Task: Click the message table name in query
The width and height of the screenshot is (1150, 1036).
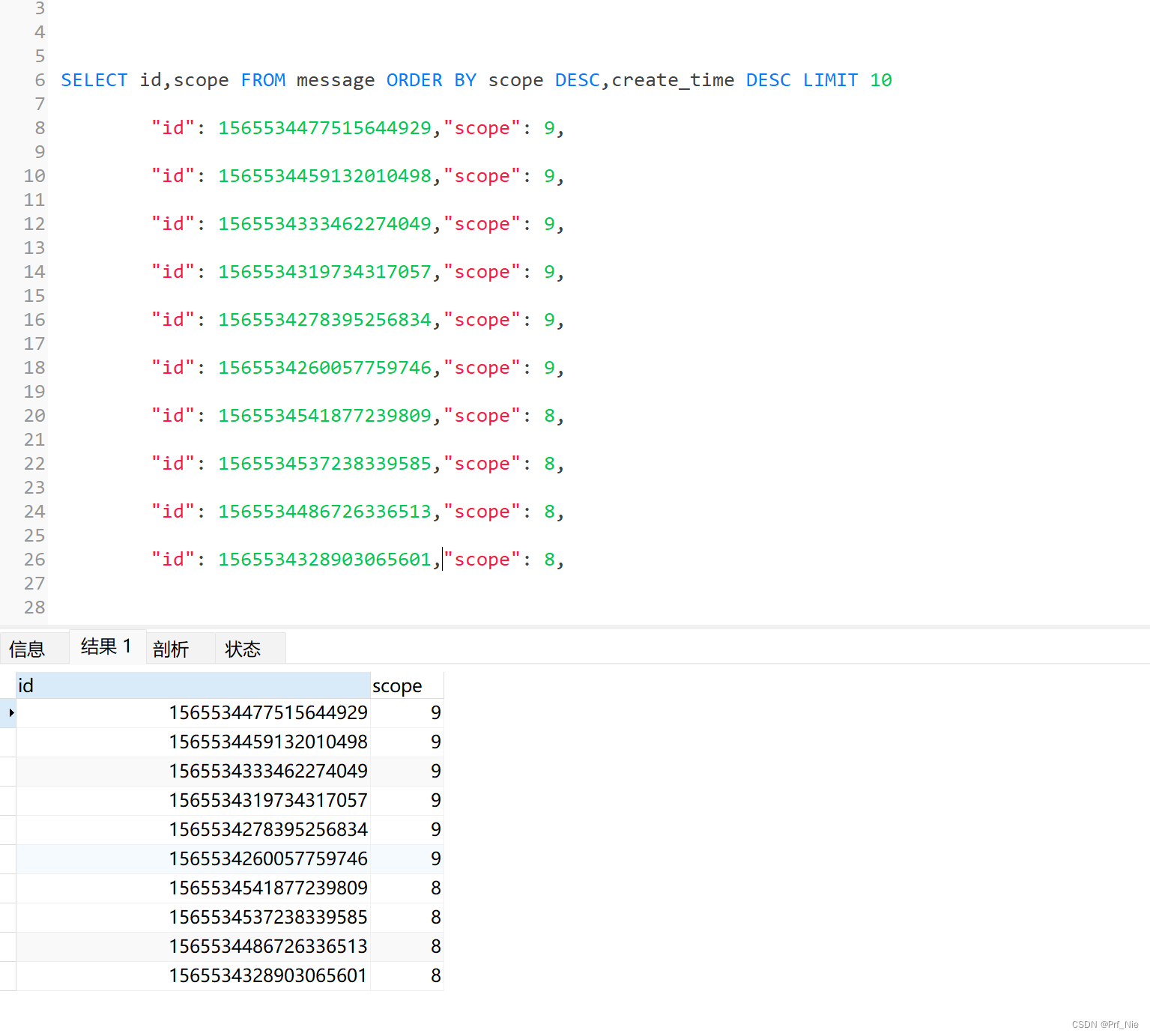Action: (x=336, y=80)
